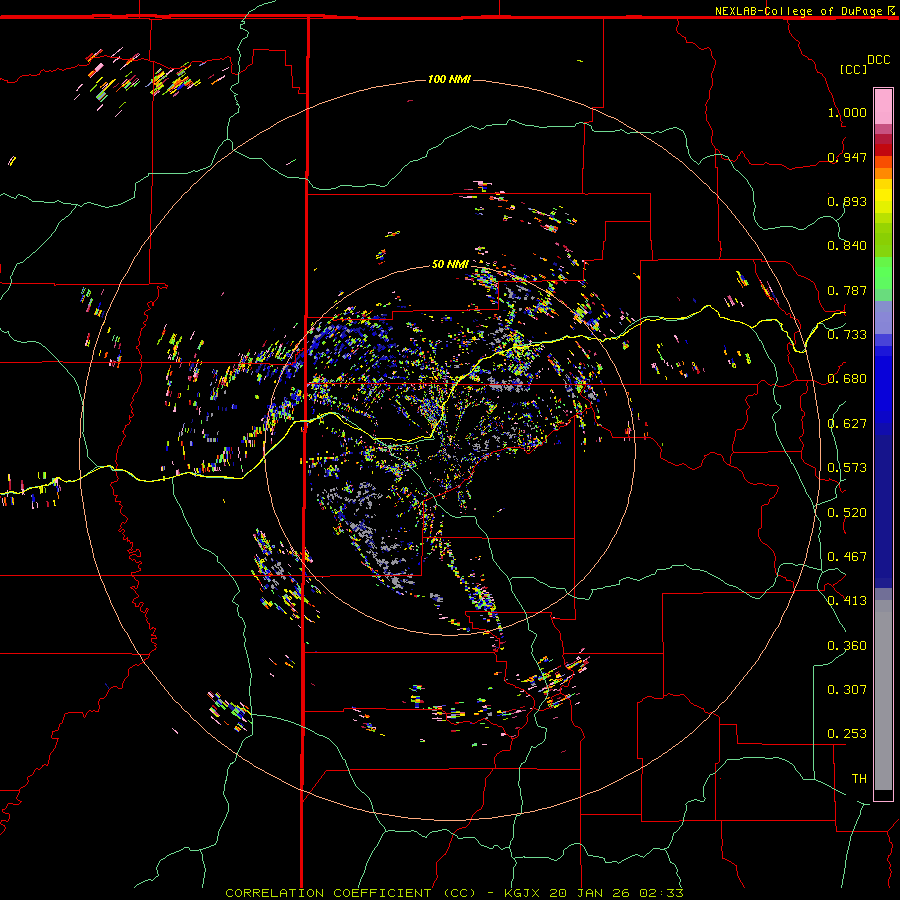Click the 0.680 scale value
The height and width of the screenshot is (900, 900).
pos(847,379)
